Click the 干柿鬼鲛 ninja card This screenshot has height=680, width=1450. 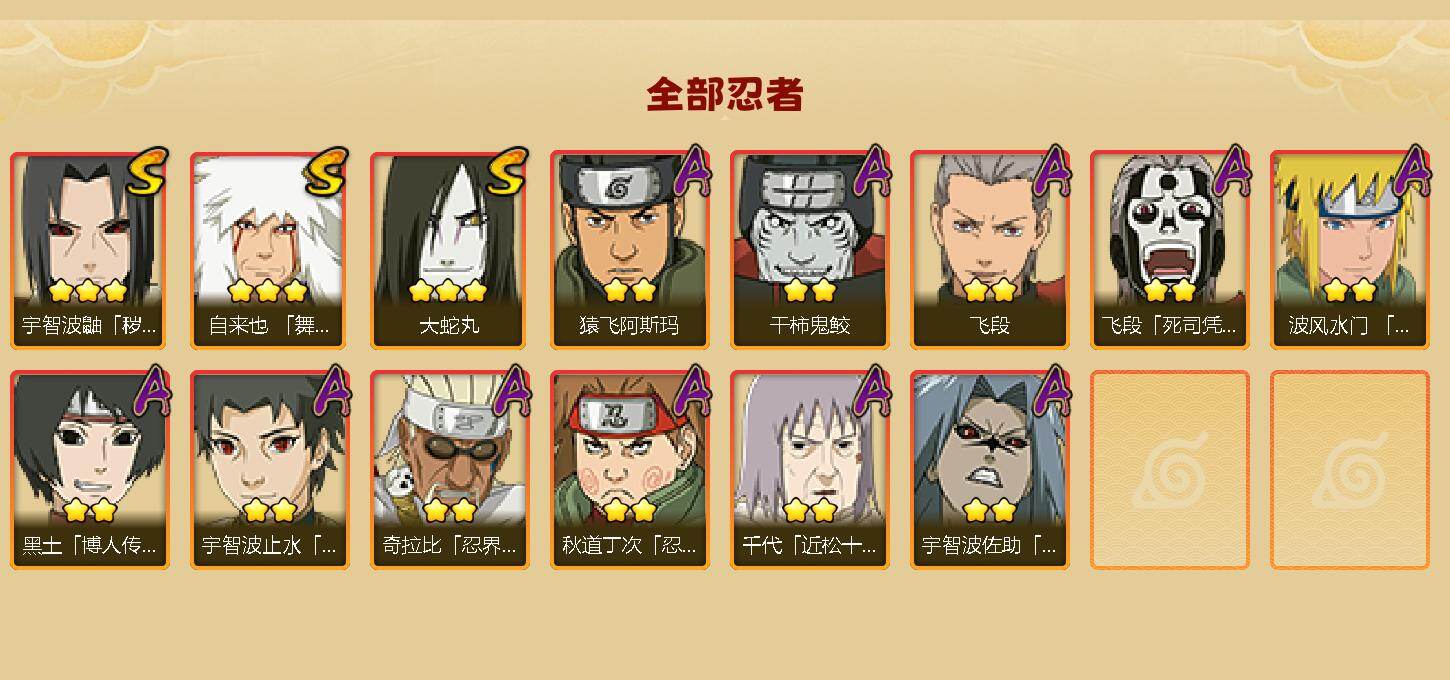point(810,250)
